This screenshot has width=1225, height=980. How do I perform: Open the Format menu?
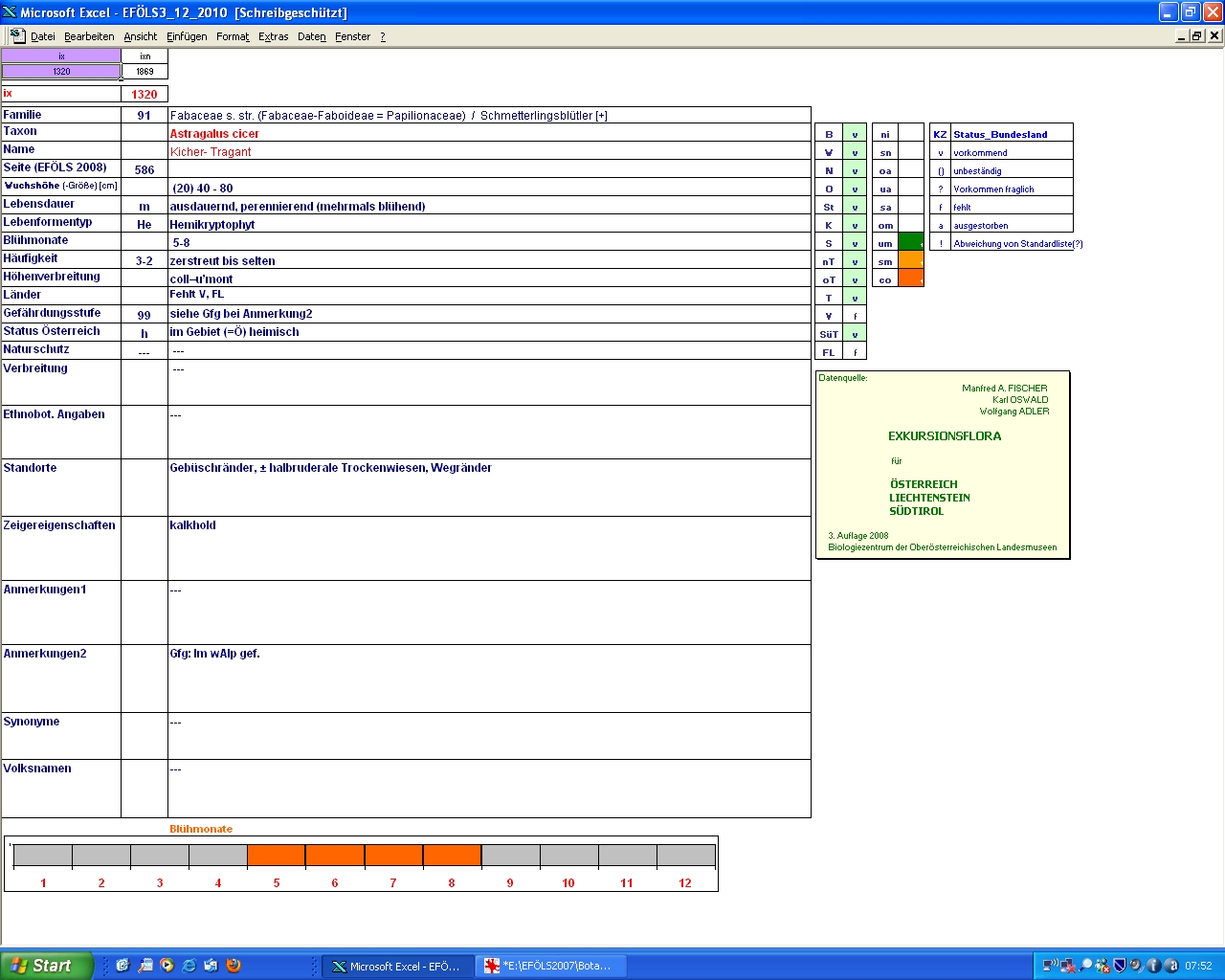click(x=233, y=36)
